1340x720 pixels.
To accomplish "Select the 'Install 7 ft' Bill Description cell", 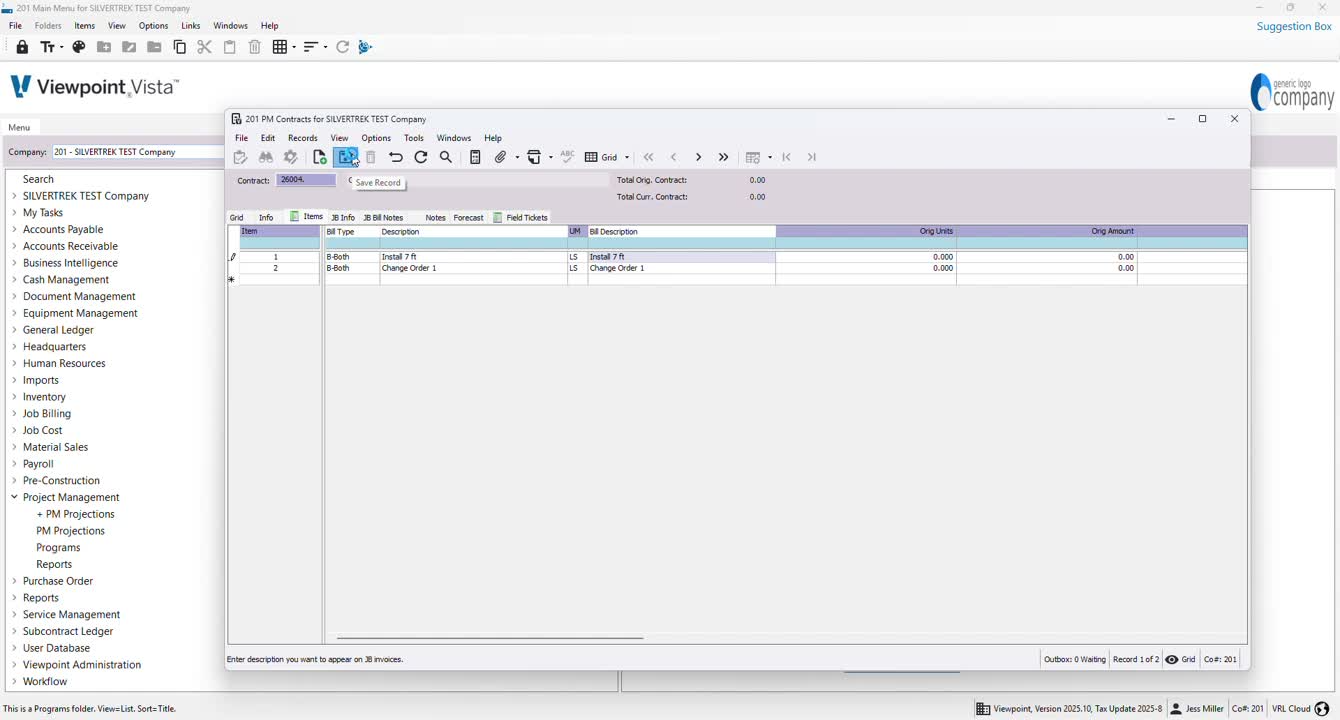I will tap(681, 257).
